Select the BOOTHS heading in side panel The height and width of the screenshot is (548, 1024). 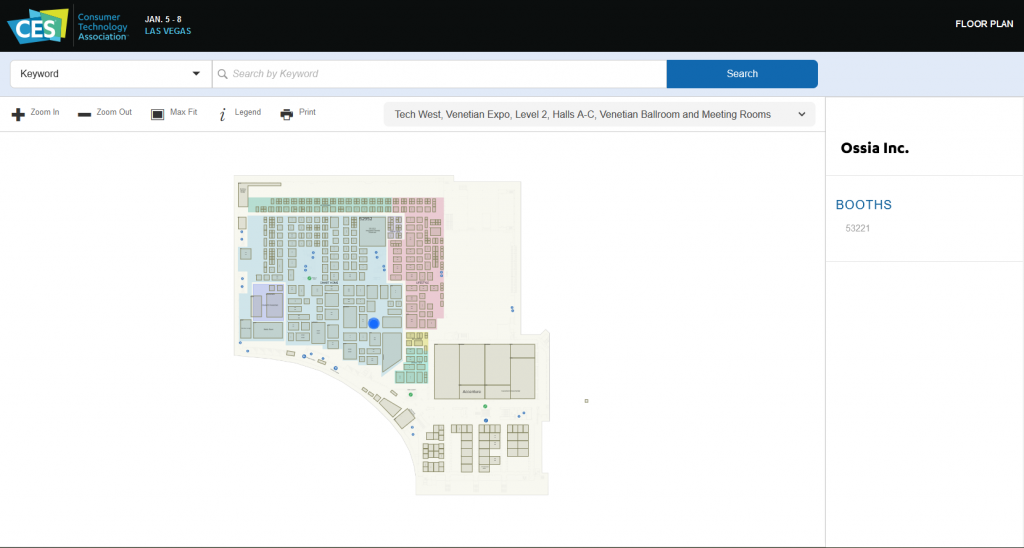[x=863, y=205]
